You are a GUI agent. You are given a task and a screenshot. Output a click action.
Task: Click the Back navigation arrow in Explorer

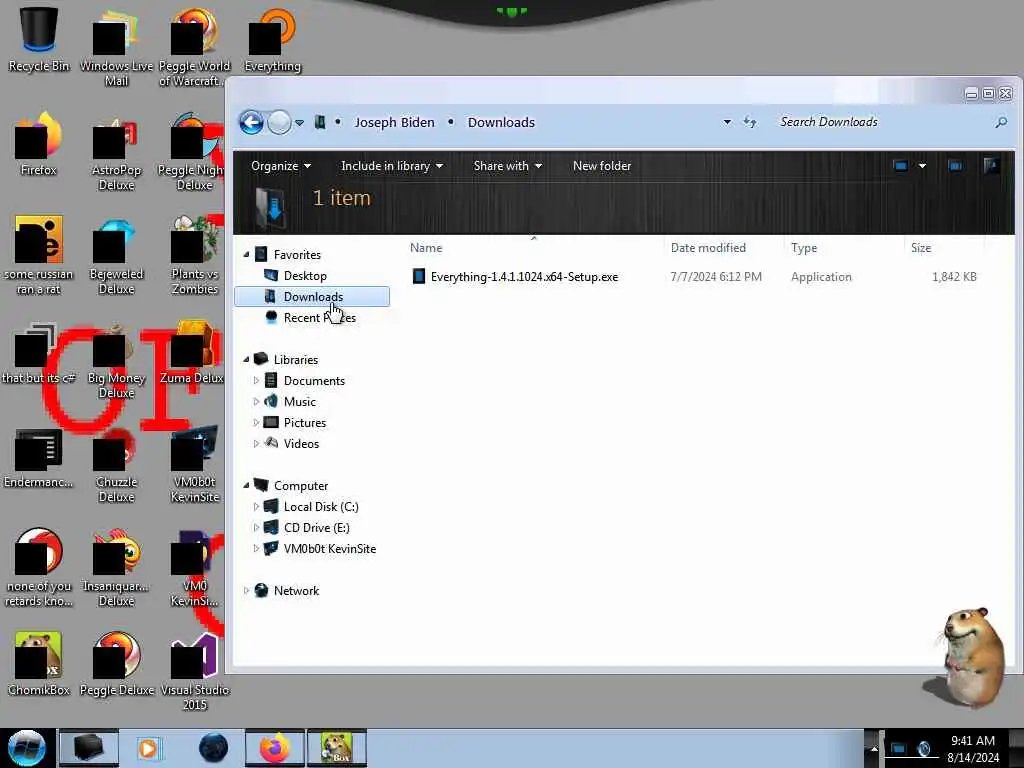251,122
